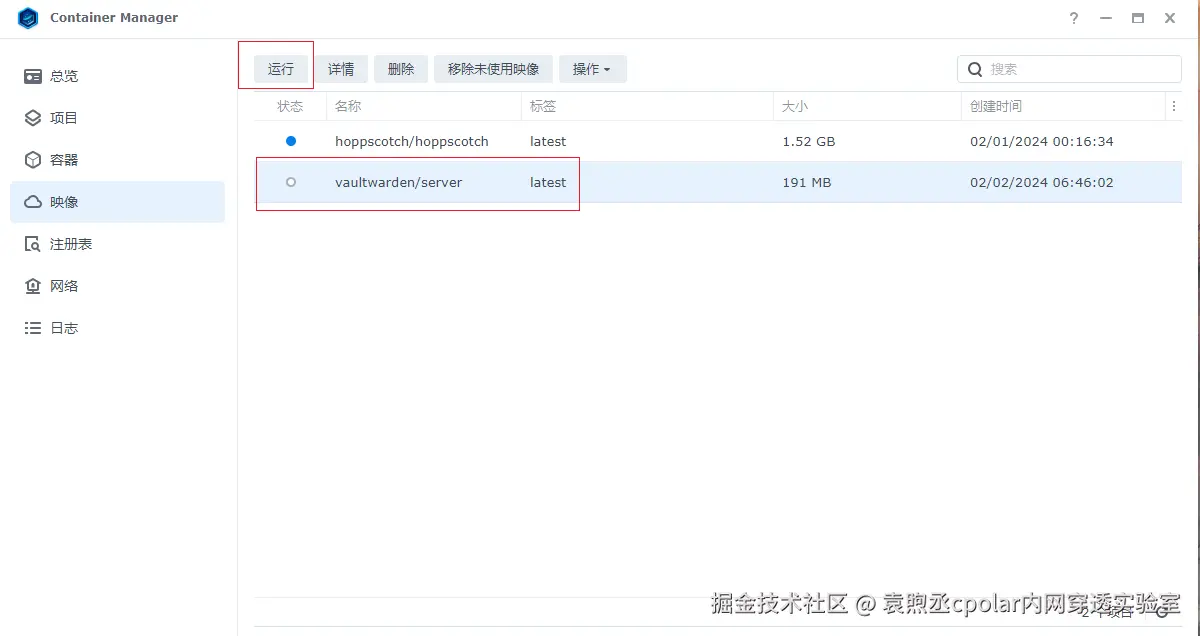Select hoppscotch/hoppscotch image name
1200x636 pixels.
412,141
